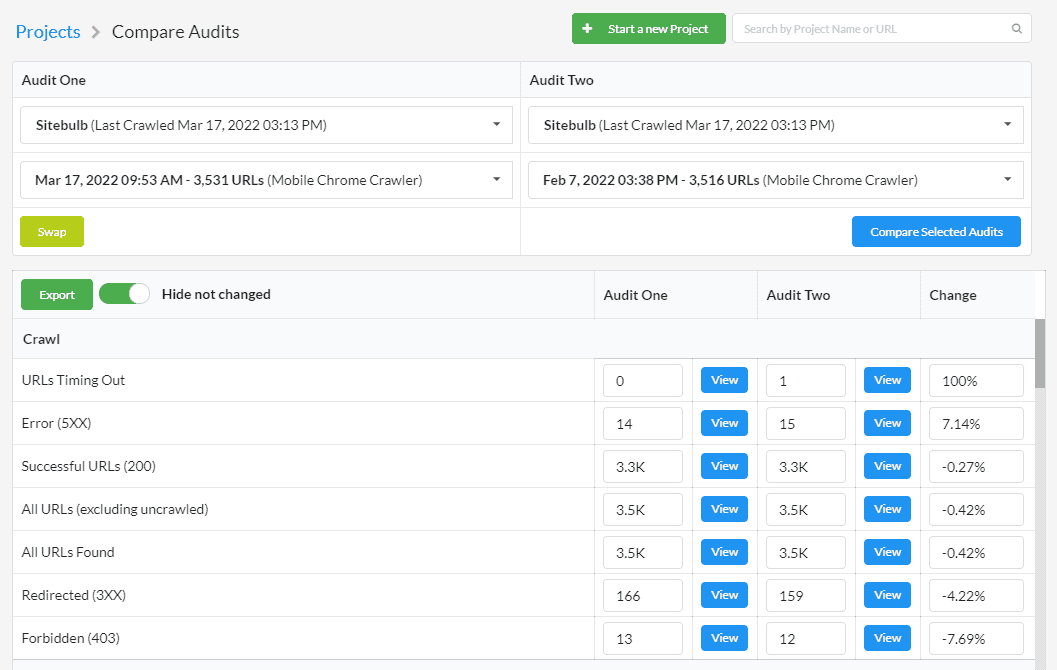Click Audit One value 166 for Redirected
Image resolution: width=1057 pixels, height=670 pixels.
(x=643, y=596)
